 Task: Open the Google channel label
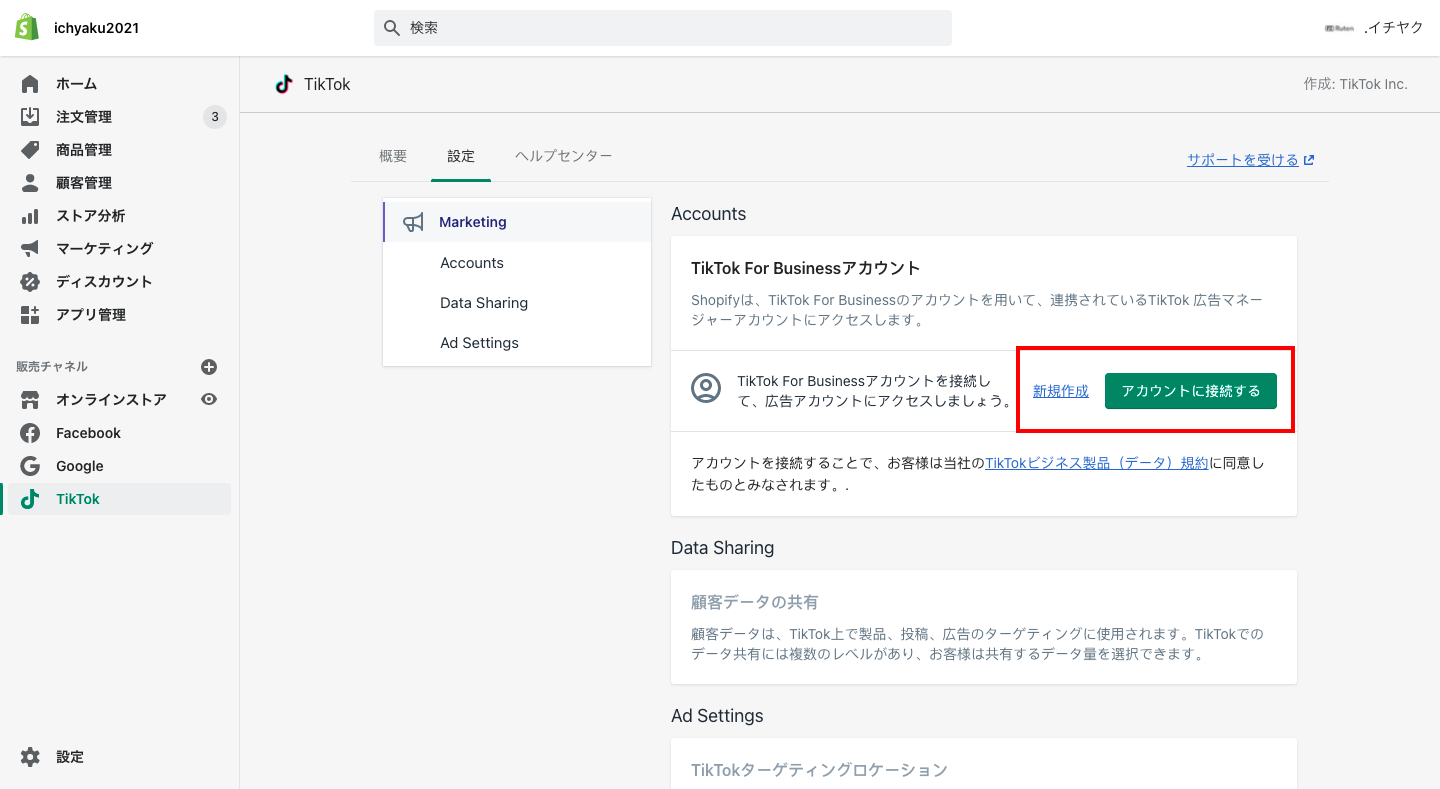(x=80, y=466)
